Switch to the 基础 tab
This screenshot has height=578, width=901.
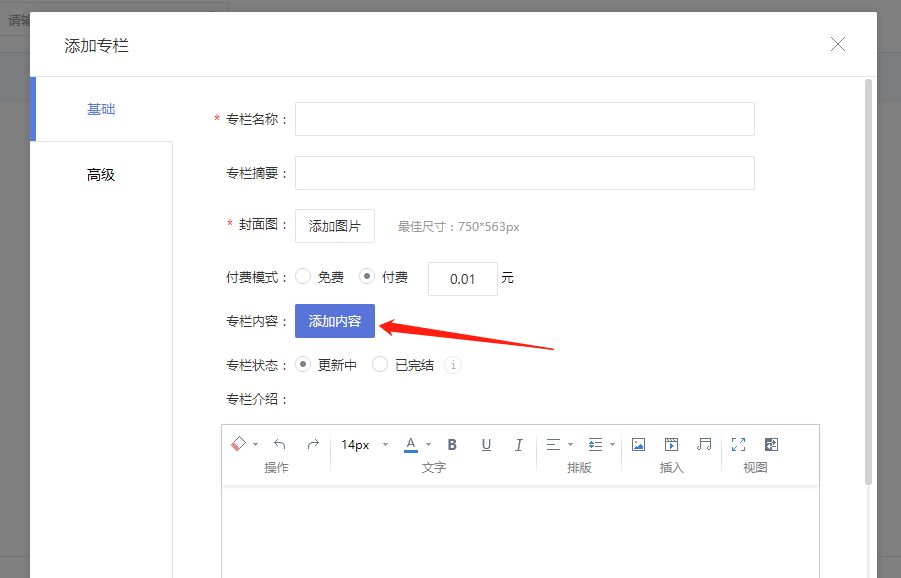click(x=101, y=109)
